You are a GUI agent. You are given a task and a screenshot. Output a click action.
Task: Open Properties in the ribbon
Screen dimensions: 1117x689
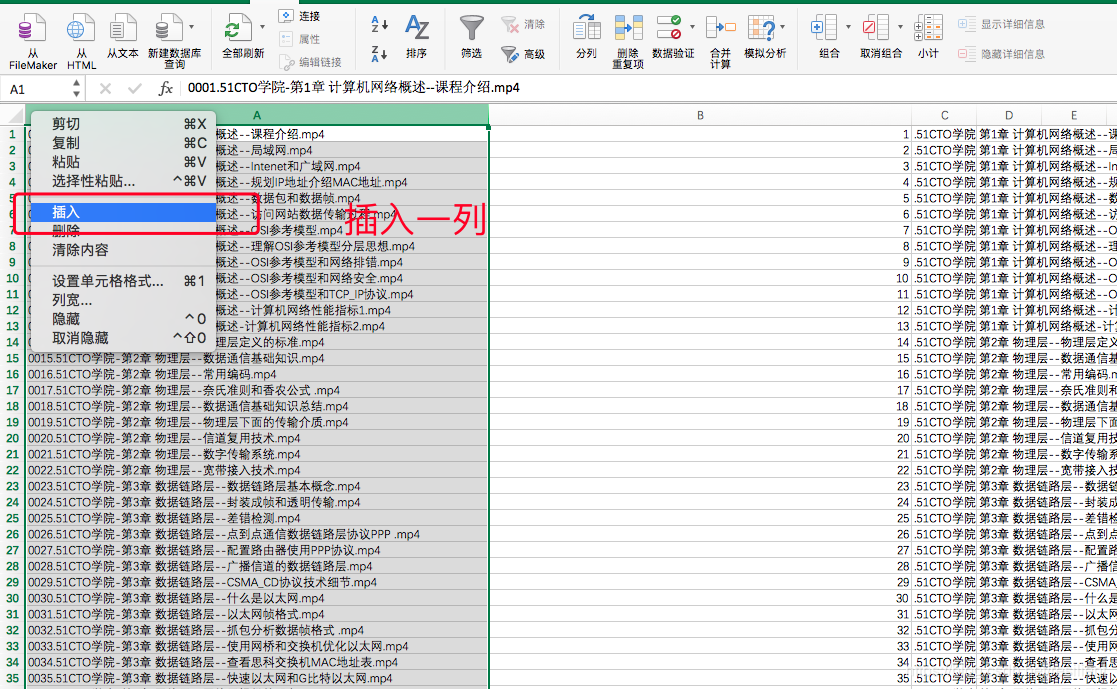coord(299,39)
